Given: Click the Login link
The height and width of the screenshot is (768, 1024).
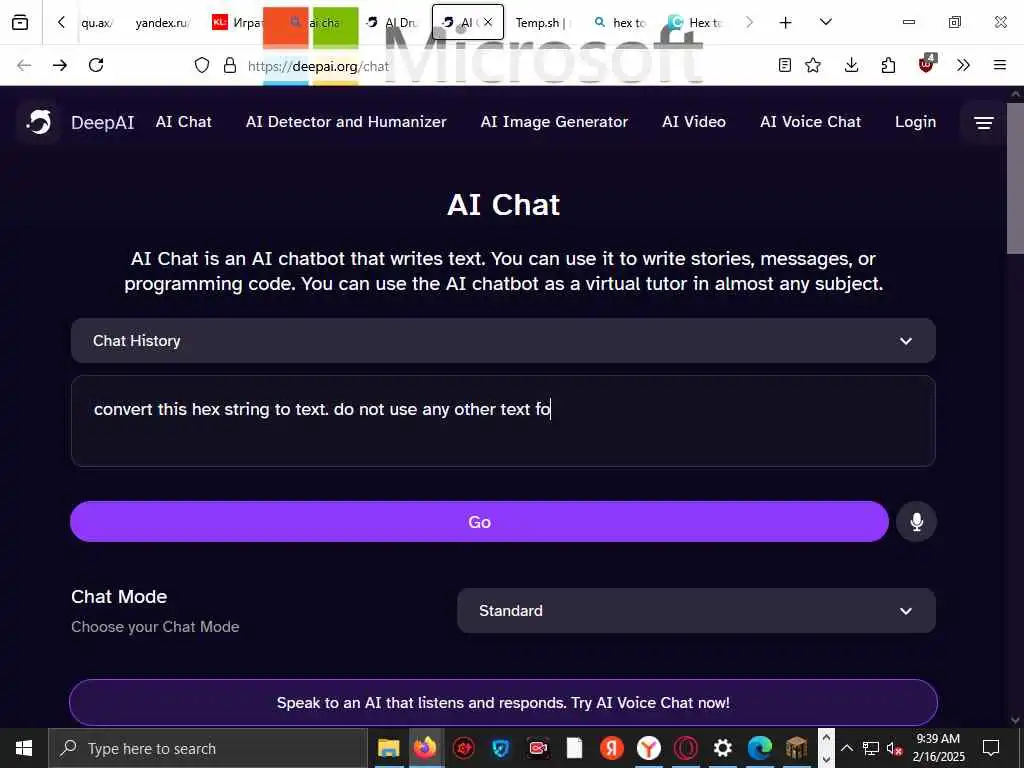Looking at the screenshot, I should click(915, 122).
